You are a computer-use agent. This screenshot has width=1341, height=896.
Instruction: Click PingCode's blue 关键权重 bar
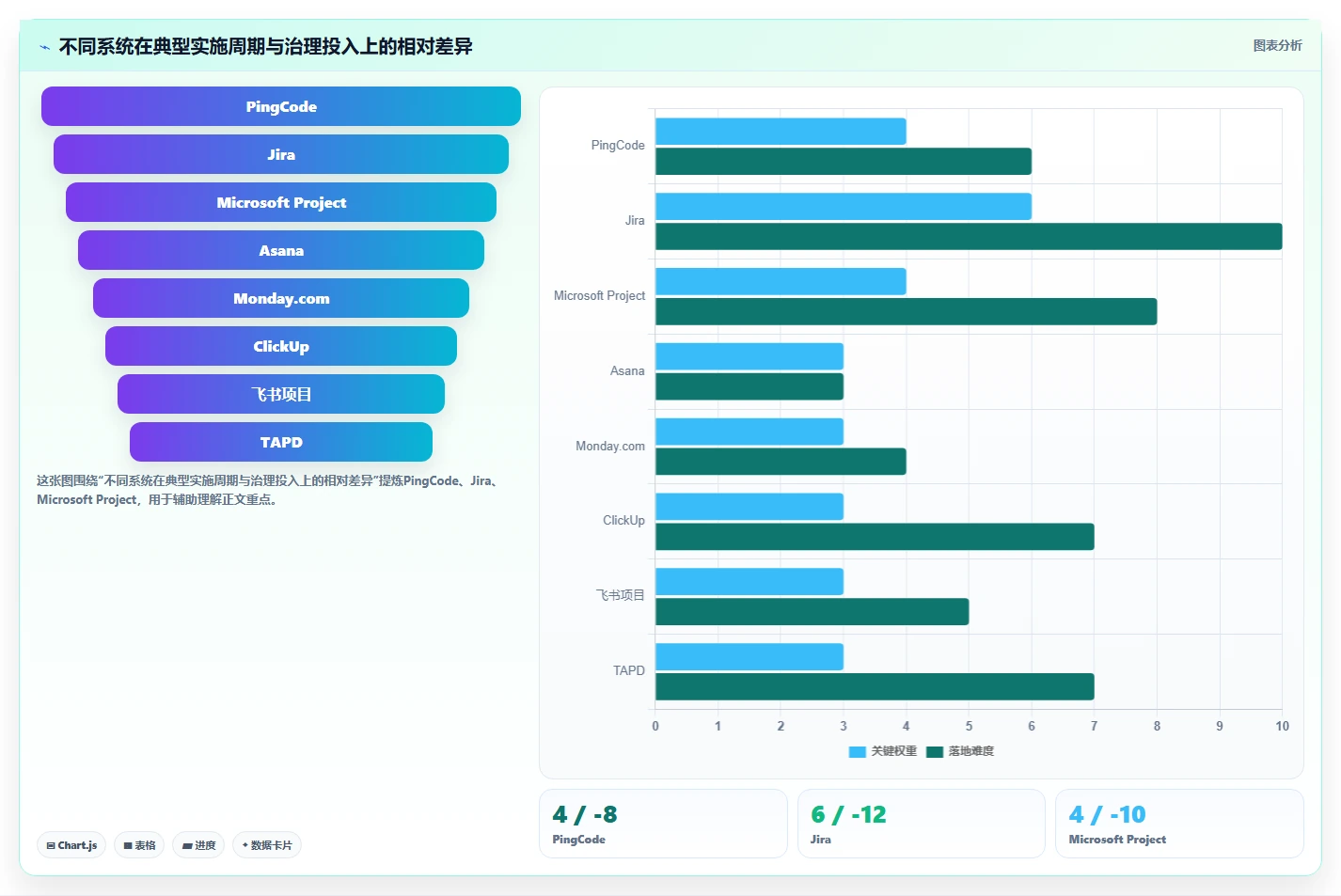[781, 132]
